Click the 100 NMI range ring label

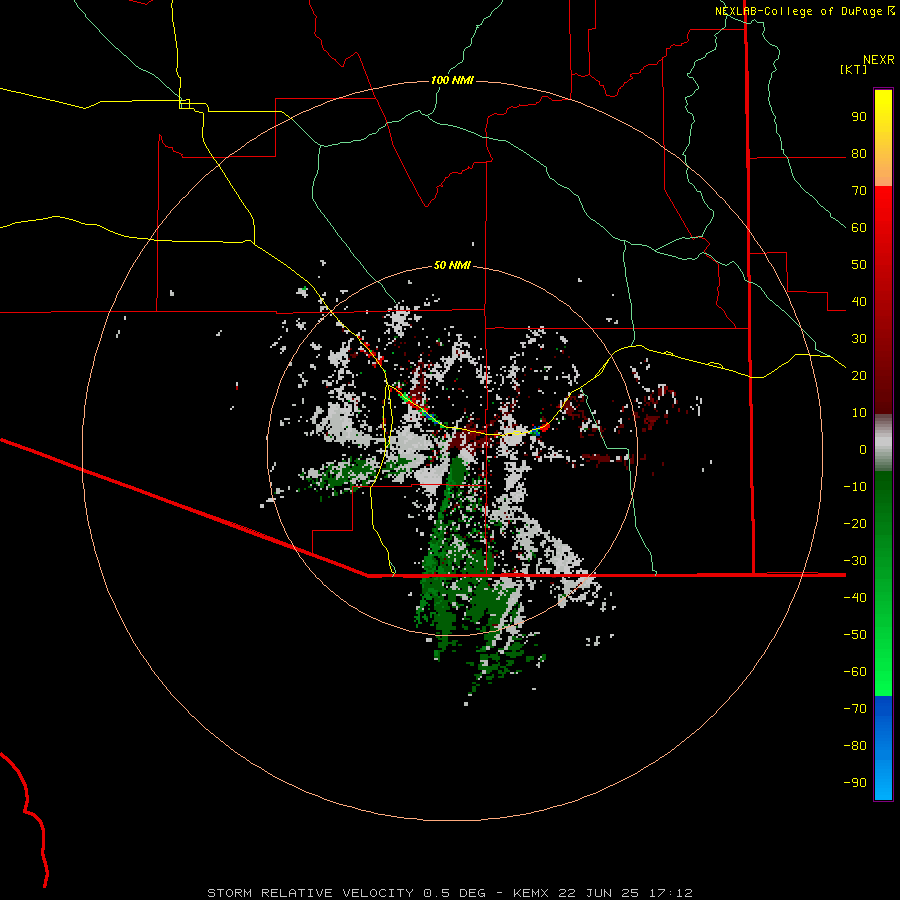point(452,80)
